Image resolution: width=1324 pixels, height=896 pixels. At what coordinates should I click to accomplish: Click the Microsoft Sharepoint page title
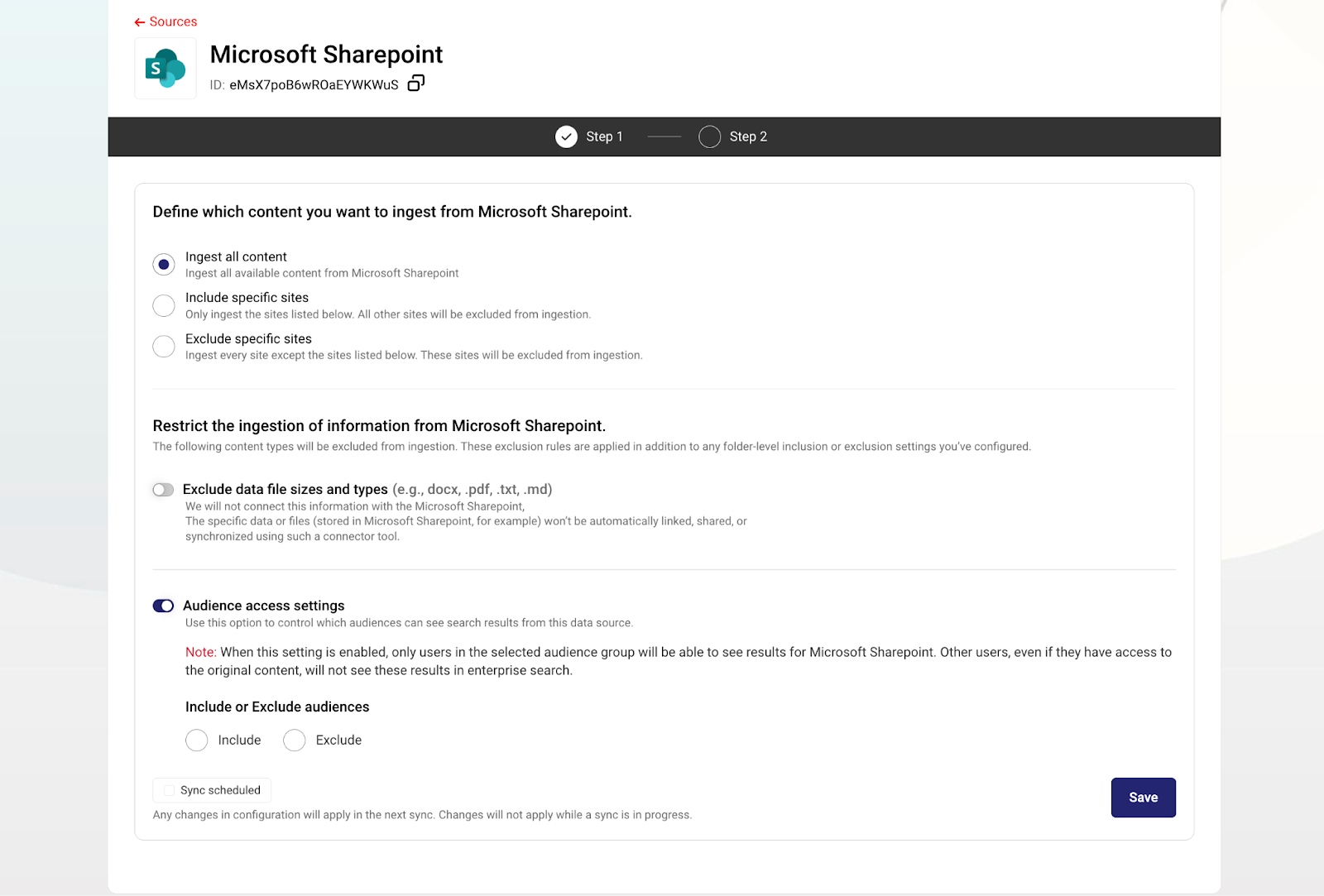(x=326, y=55)
